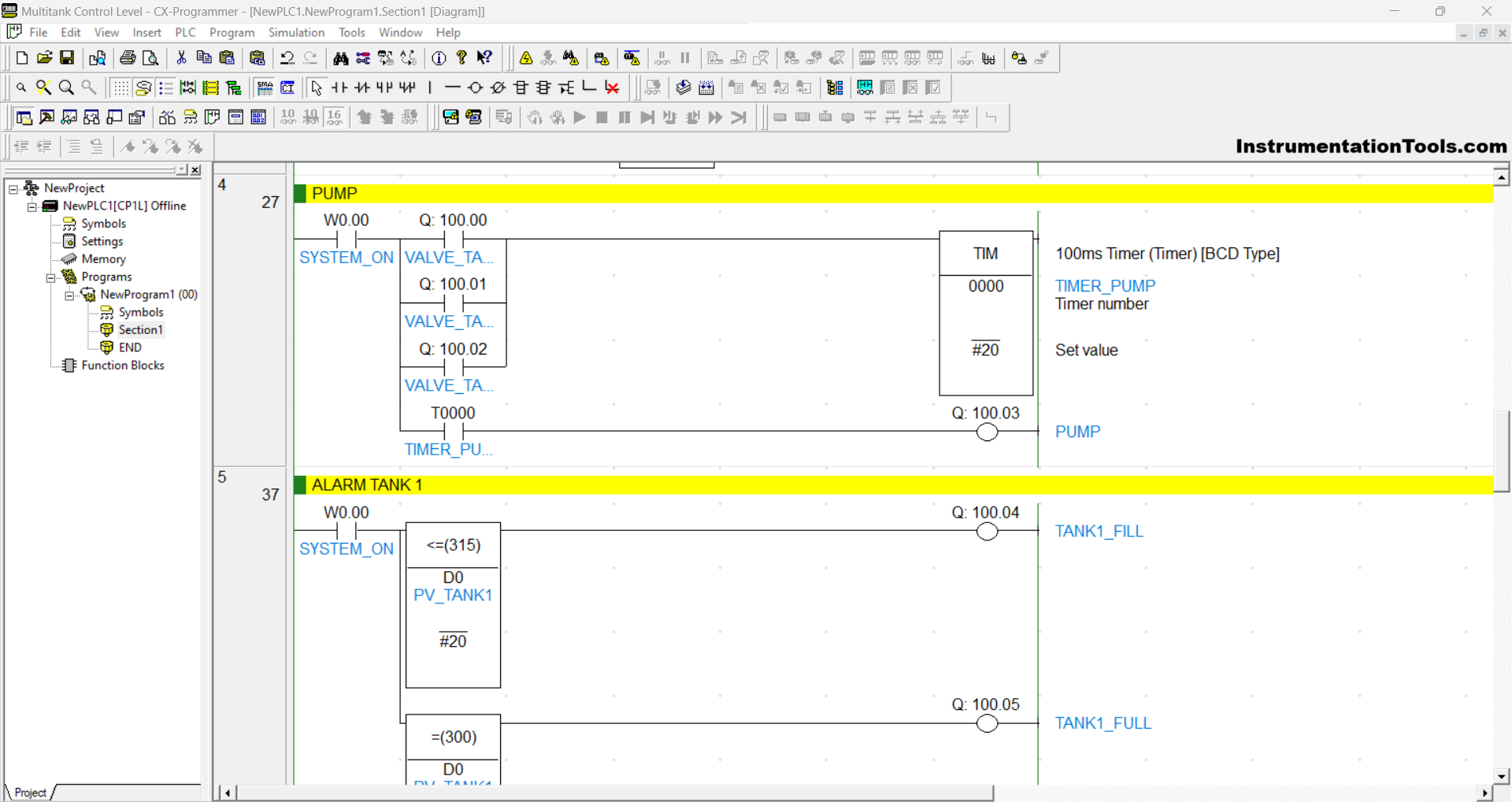This screenshot has width=1512, height=802.
Task: Click the horizontal scrollbar thumb
Action: point(614,793)
